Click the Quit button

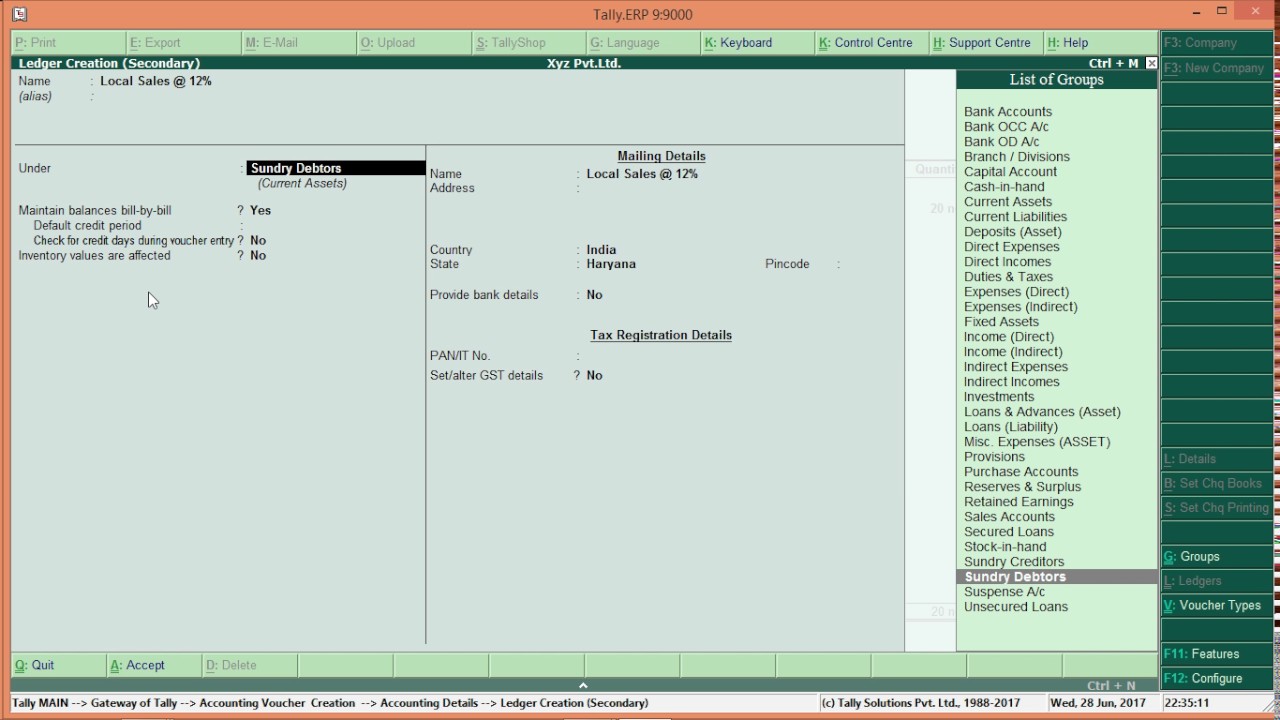pyautogui.click(x=58, y=665)
